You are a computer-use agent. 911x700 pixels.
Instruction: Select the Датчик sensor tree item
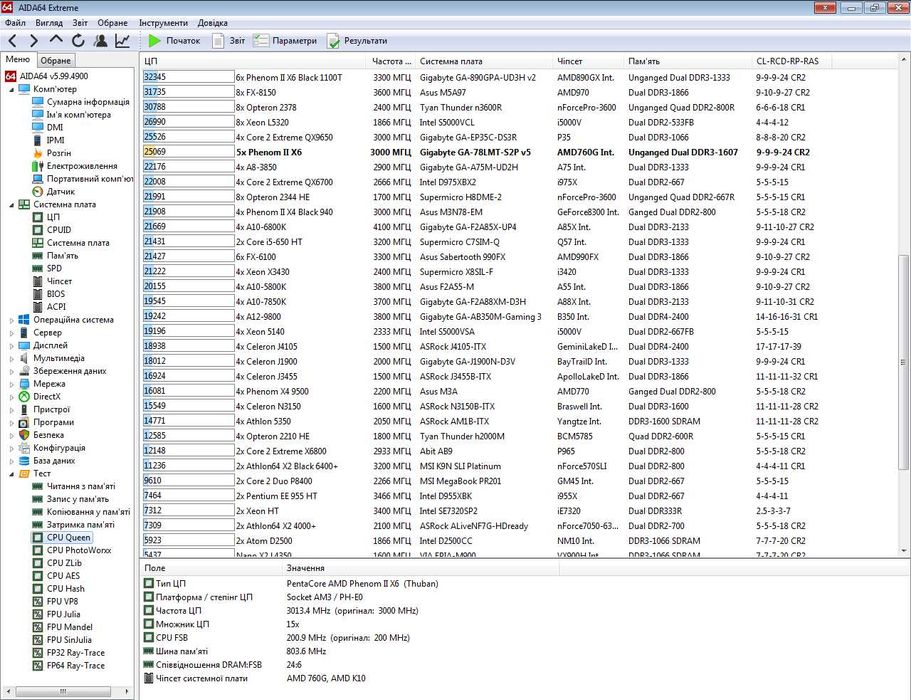tap(60, 191)
